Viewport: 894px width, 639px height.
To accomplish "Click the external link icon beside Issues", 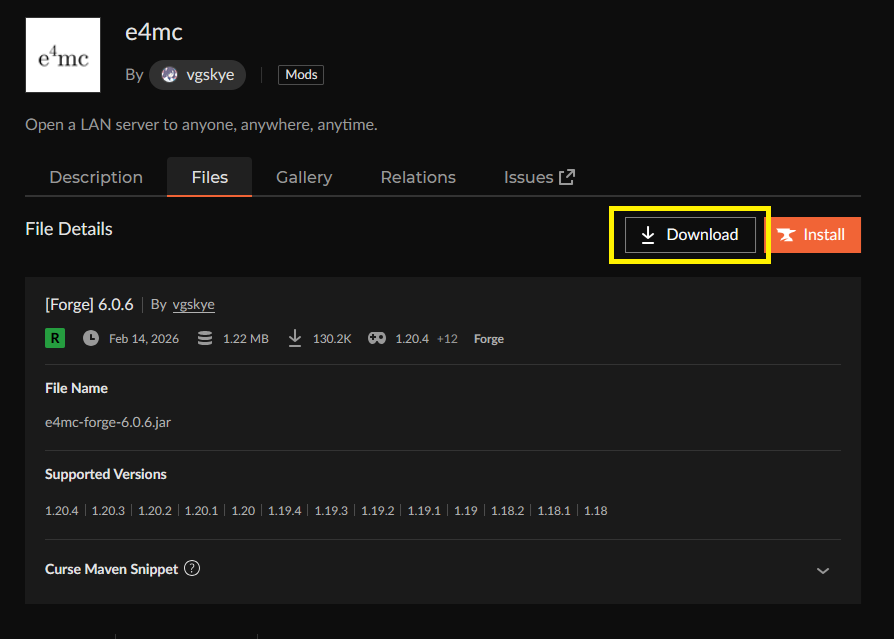I will point(567,177).
